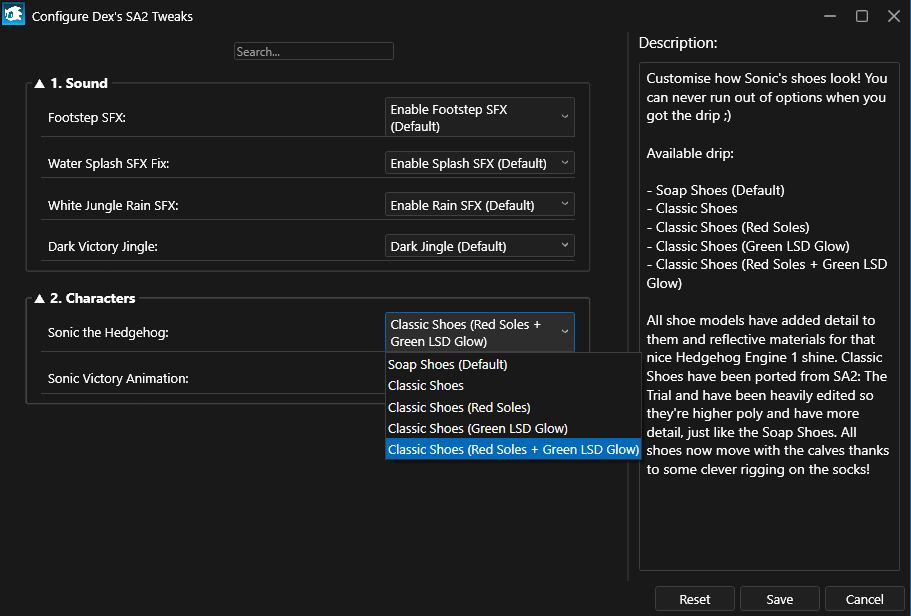Click the Reset button
This screenshot has width=911, height=616.
(x=695, y=599)
